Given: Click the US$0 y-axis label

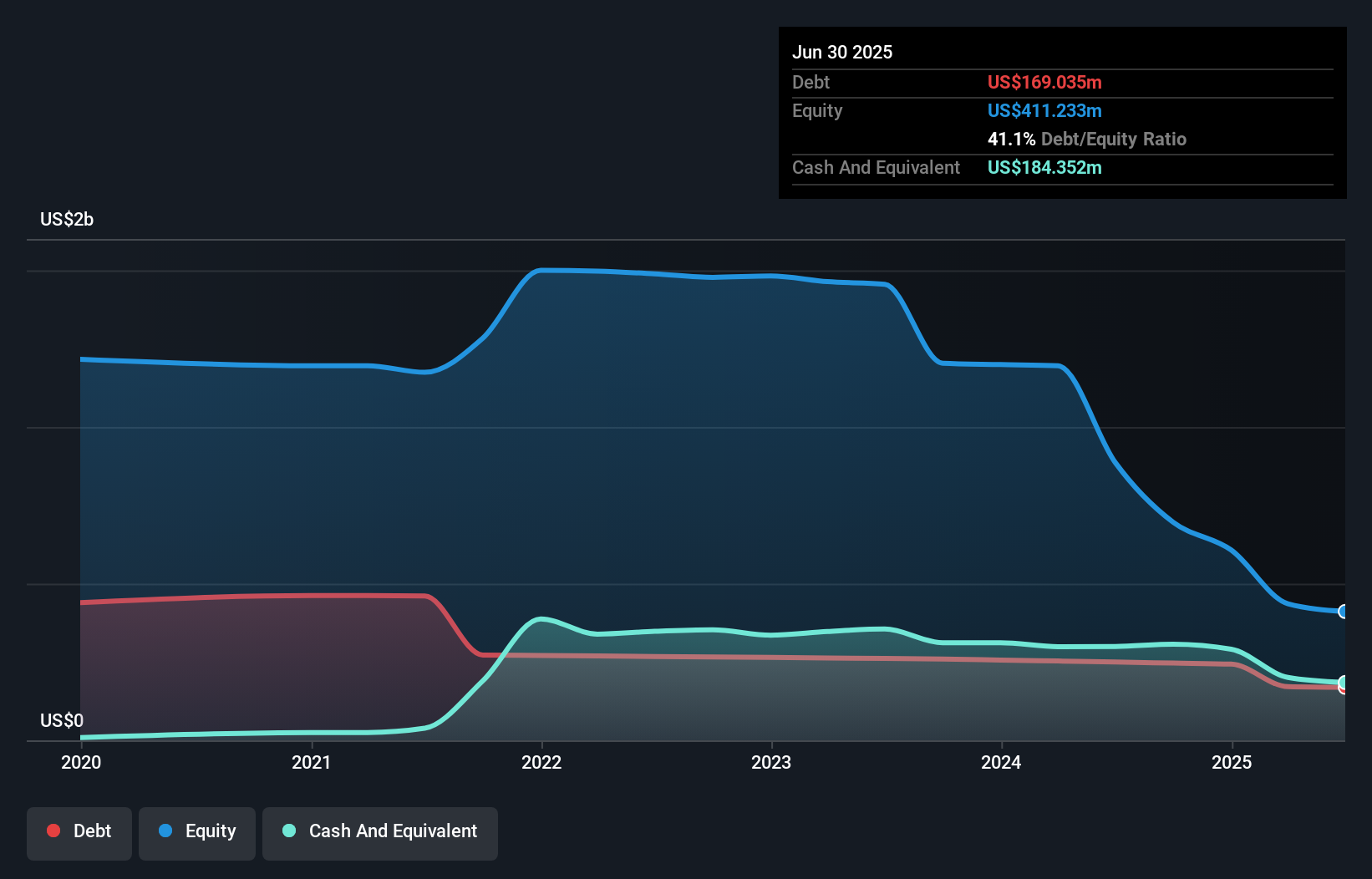Looking at the screenshot, I should coord(62,720).
